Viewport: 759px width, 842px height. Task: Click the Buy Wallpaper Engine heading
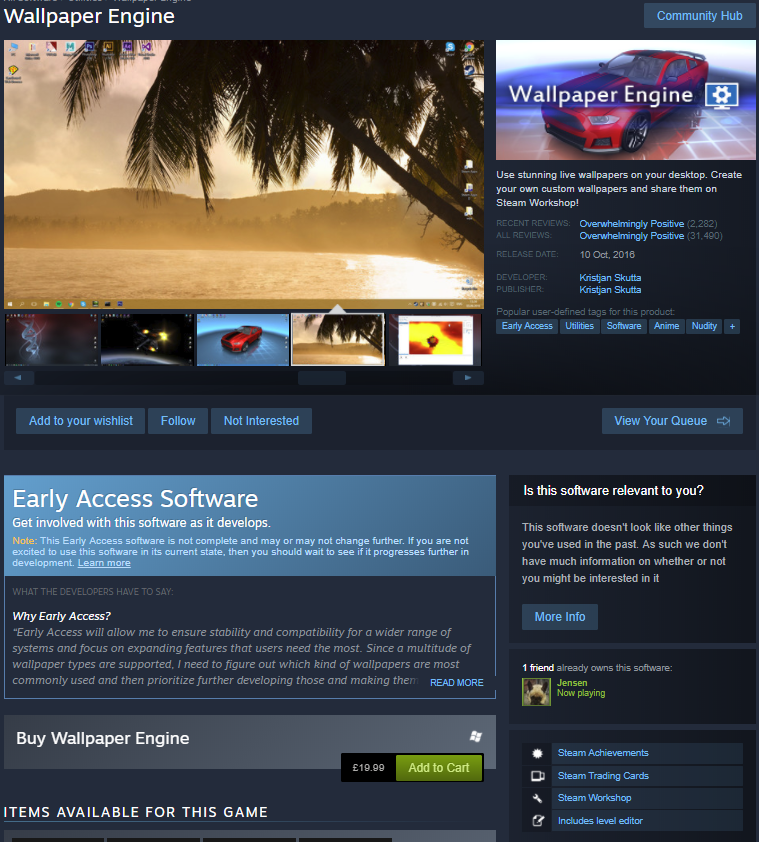click(103, 738)
